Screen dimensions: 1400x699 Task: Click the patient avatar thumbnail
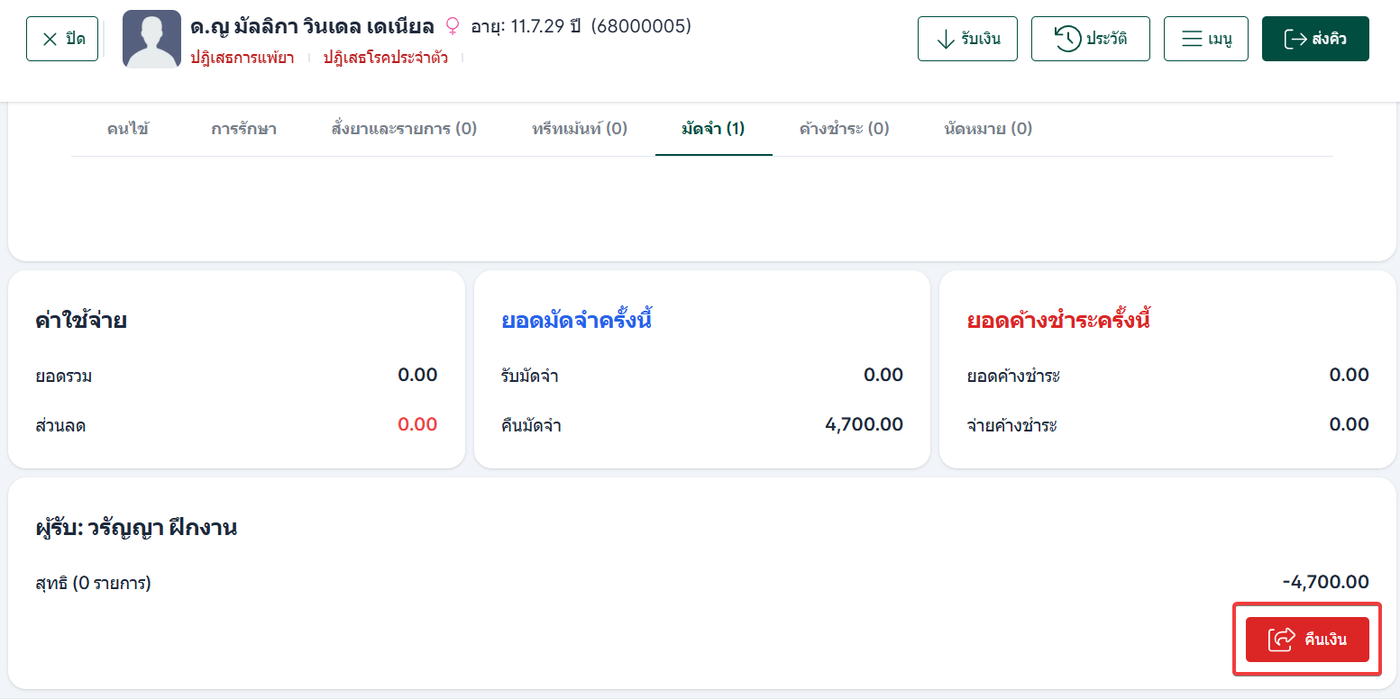[x=151, y=39]
